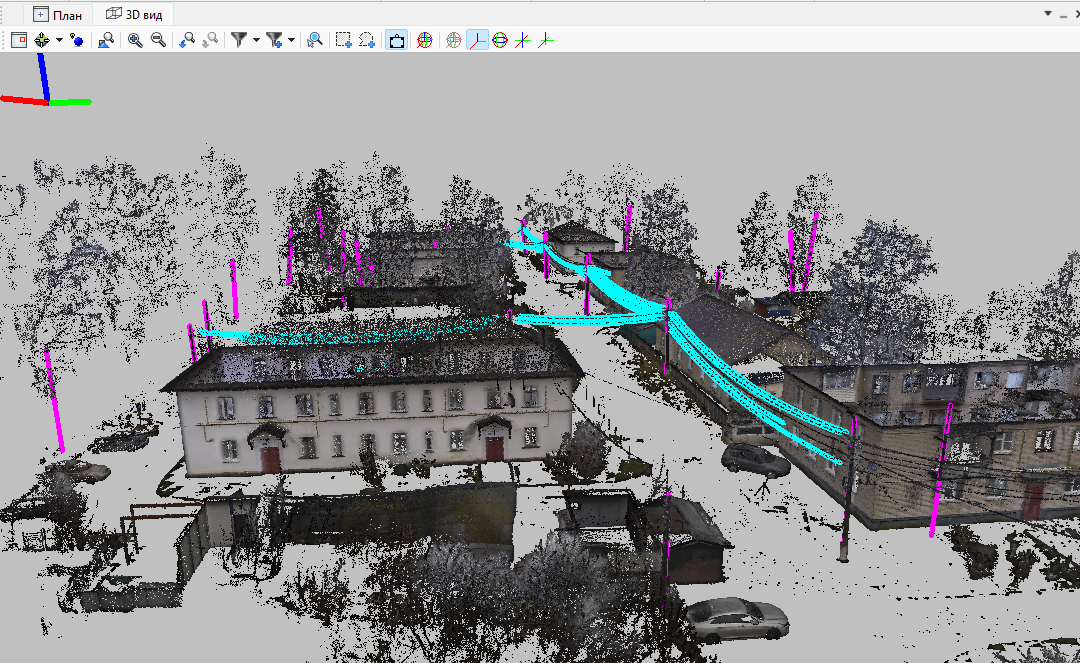This screenshot has width=1080, height=663.
Task: Open the filter dropdown arrow
Action: click(256, 40)
